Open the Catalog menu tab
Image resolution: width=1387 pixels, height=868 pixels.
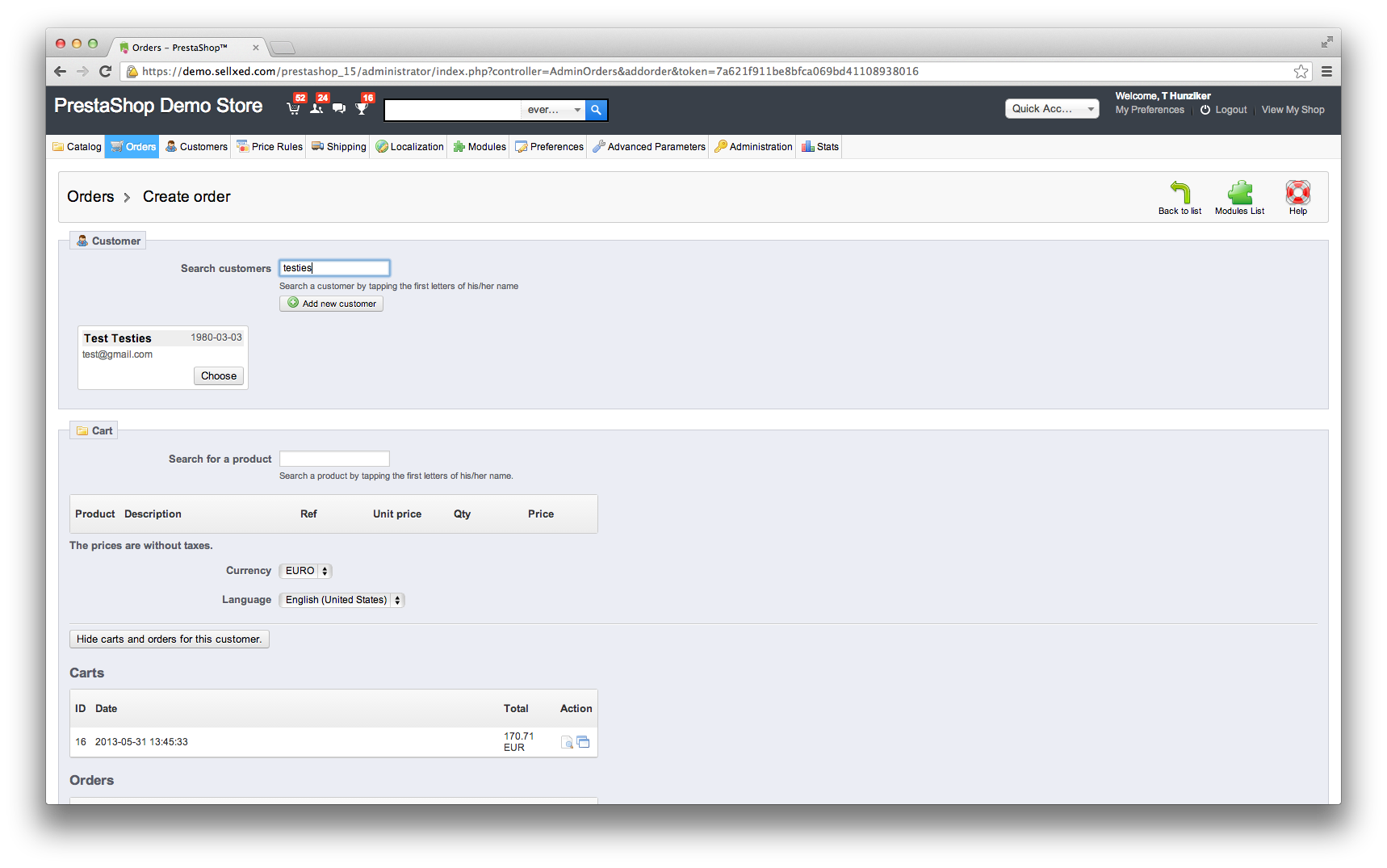point(78,147)
